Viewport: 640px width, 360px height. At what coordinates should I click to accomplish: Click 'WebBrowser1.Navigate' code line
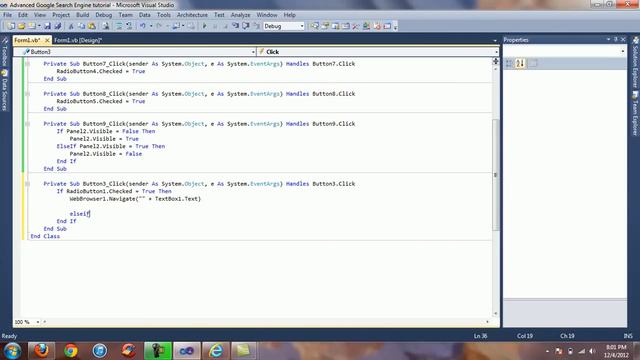[x=135, y=199]
